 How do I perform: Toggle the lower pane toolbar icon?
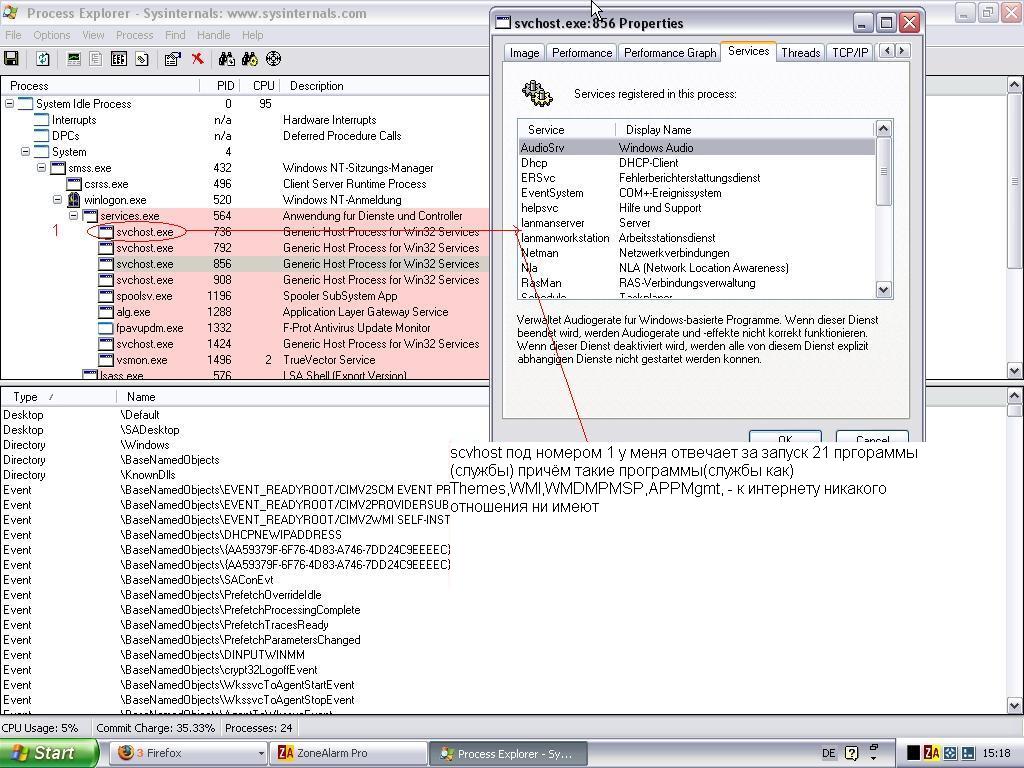[x=118, y=59]
